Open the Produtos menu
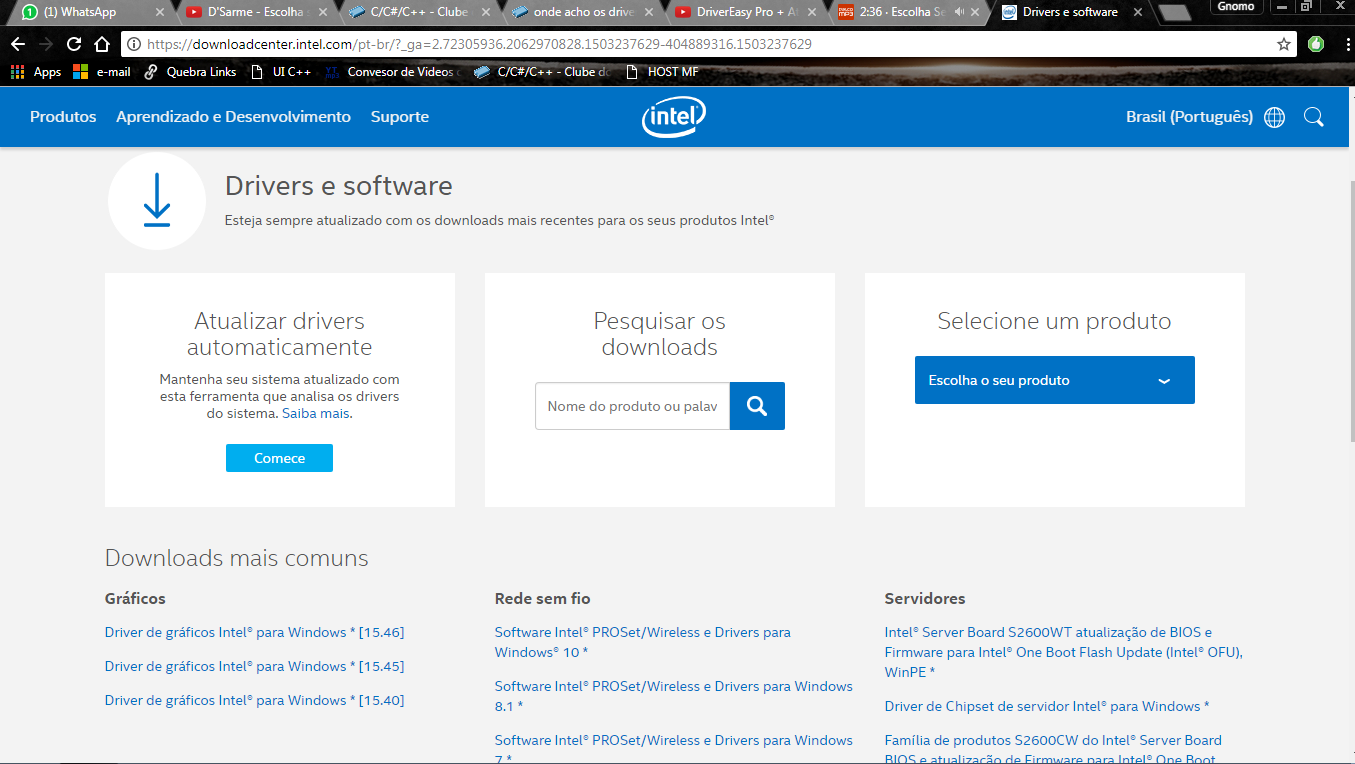 tap(63, 117)
